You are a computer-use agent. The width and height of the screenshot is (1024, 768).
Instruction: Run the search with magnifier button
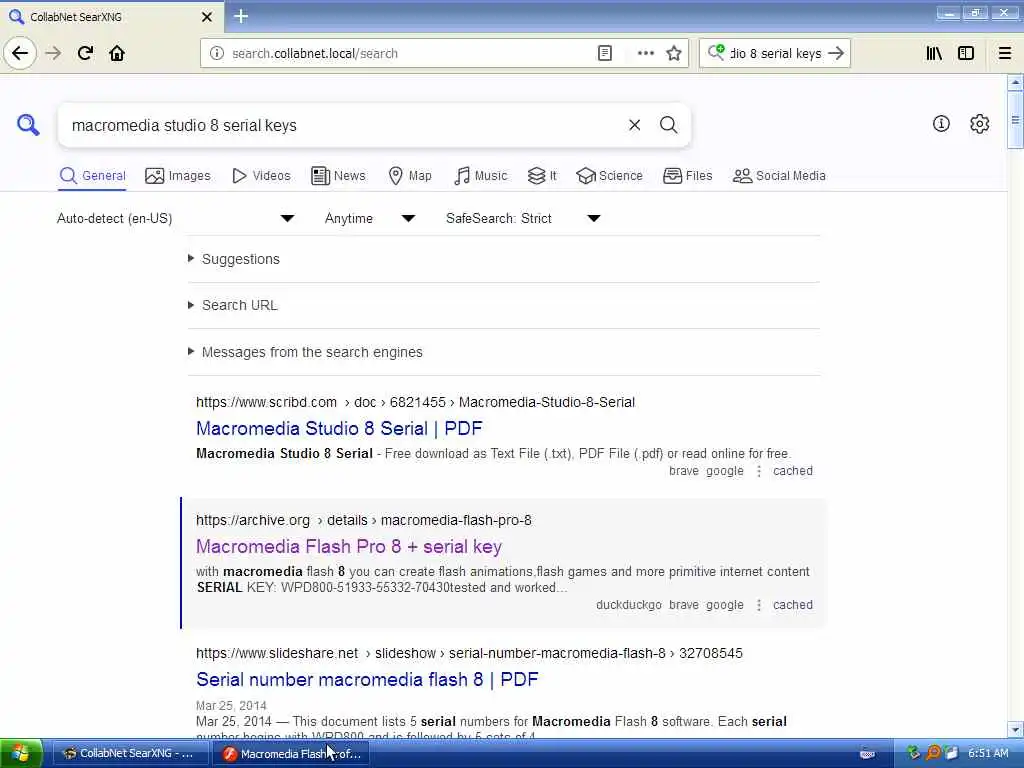coord(668,125)
